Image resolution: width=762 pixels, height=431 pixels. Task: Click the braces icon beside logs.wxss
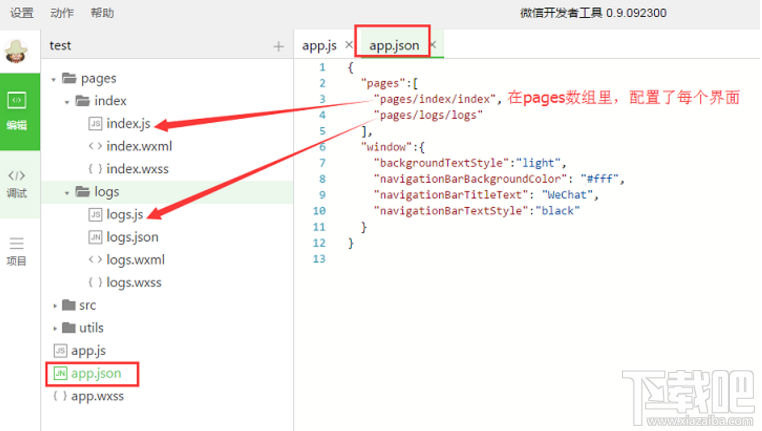point(95,282)
